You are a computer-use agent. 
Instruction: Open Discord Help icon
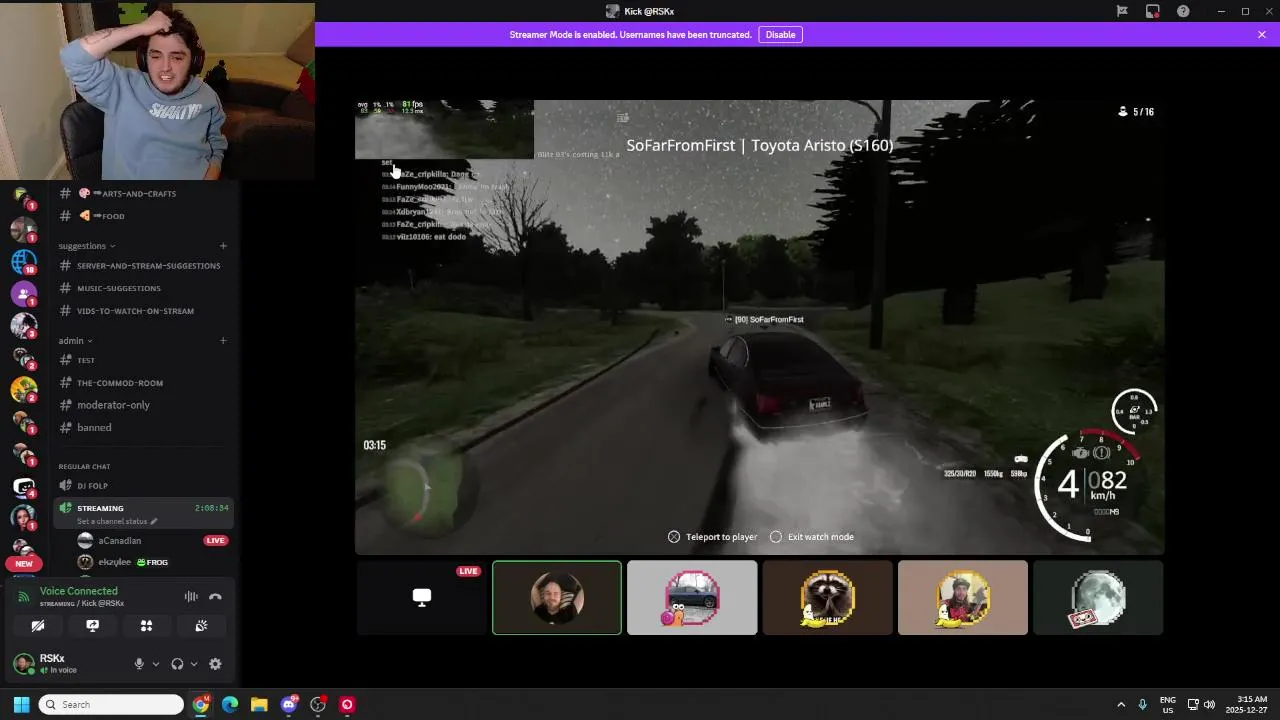[1184, 11]
